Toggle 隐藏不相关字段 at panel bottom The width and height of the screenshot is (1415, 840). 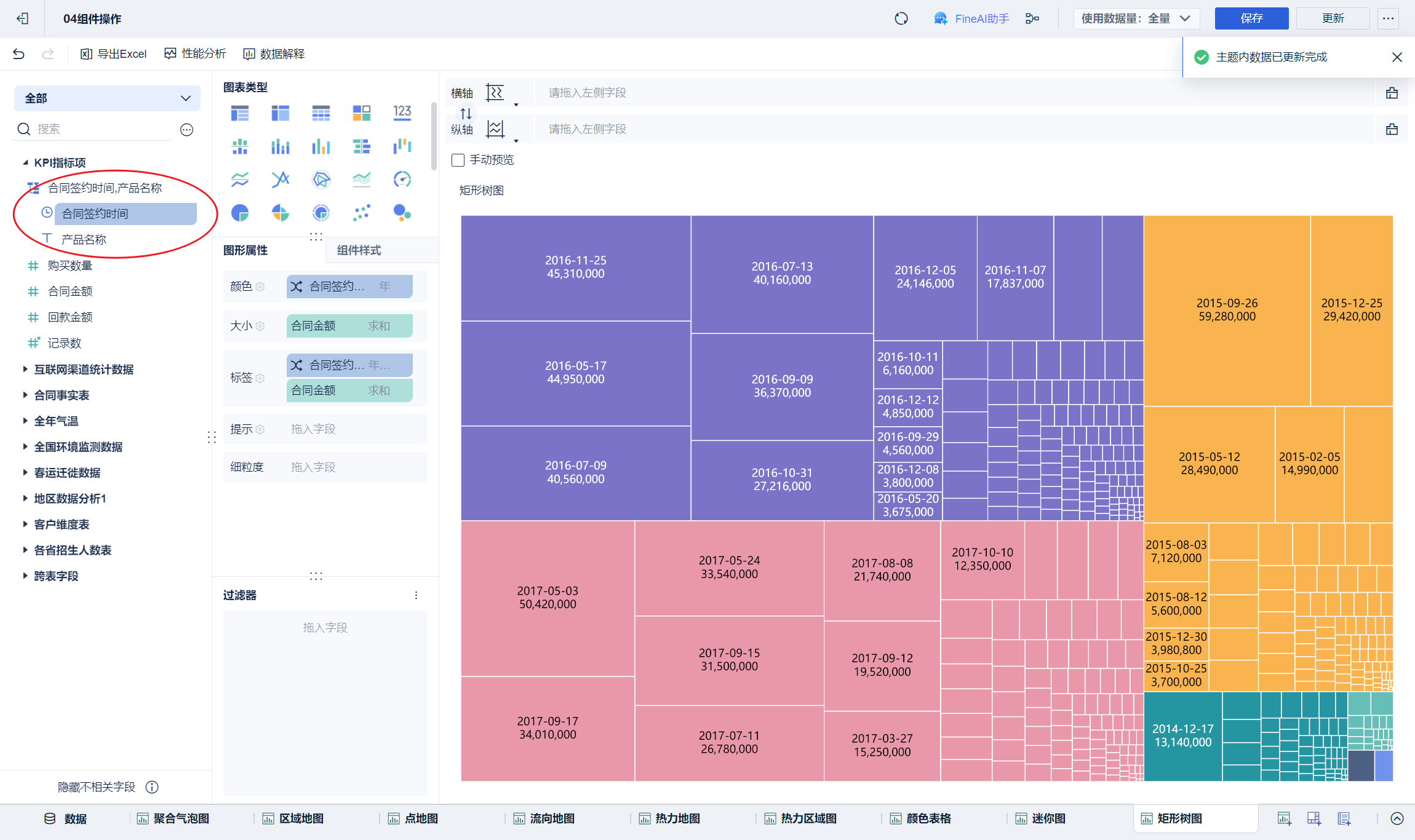pos(97,787)
